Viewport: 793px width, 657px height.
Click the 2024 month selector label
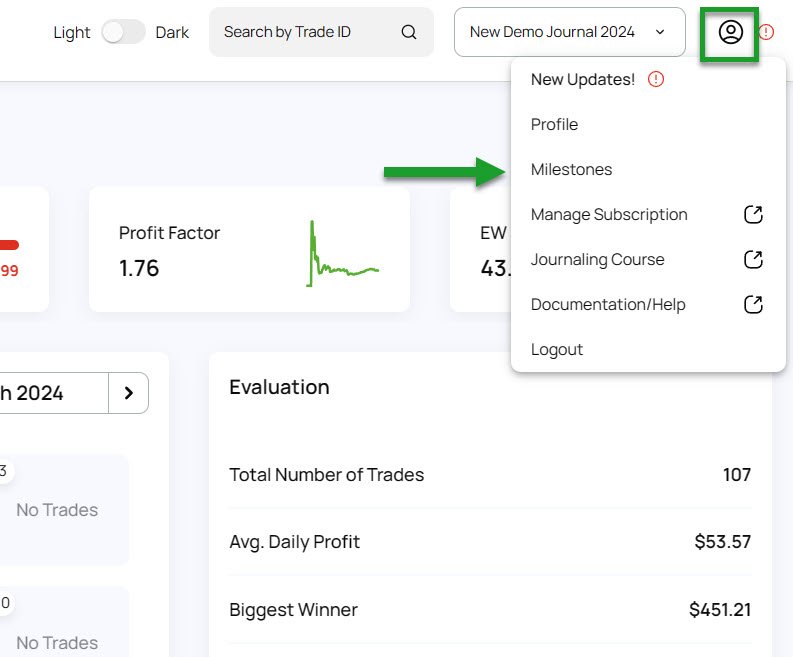(31, 393)
